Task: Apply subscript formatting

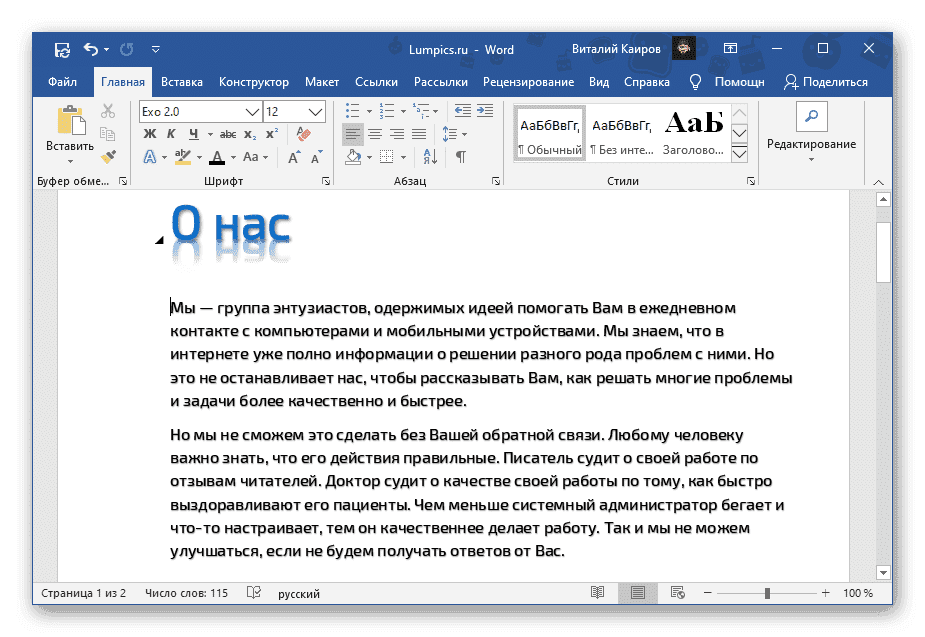Action: tap(248, 134)
